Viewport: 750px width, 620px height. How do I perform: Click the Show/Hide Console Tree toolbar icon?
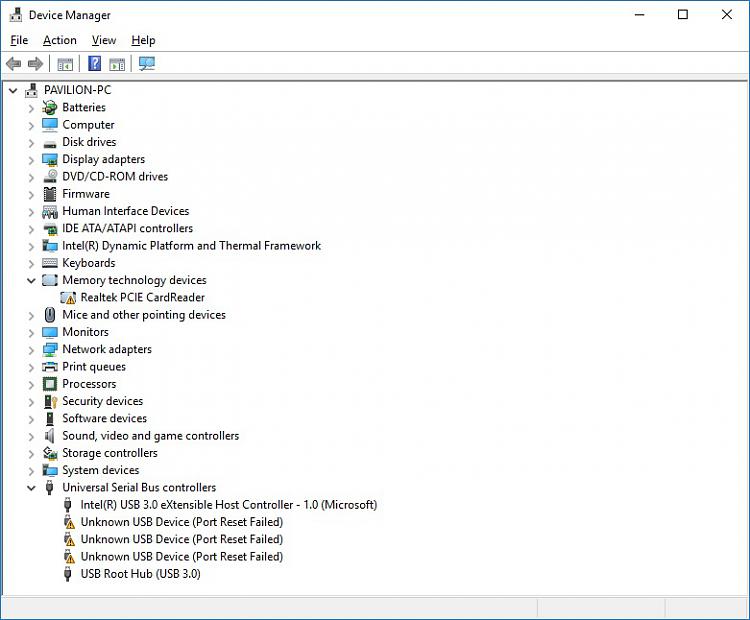click(65, 64)
